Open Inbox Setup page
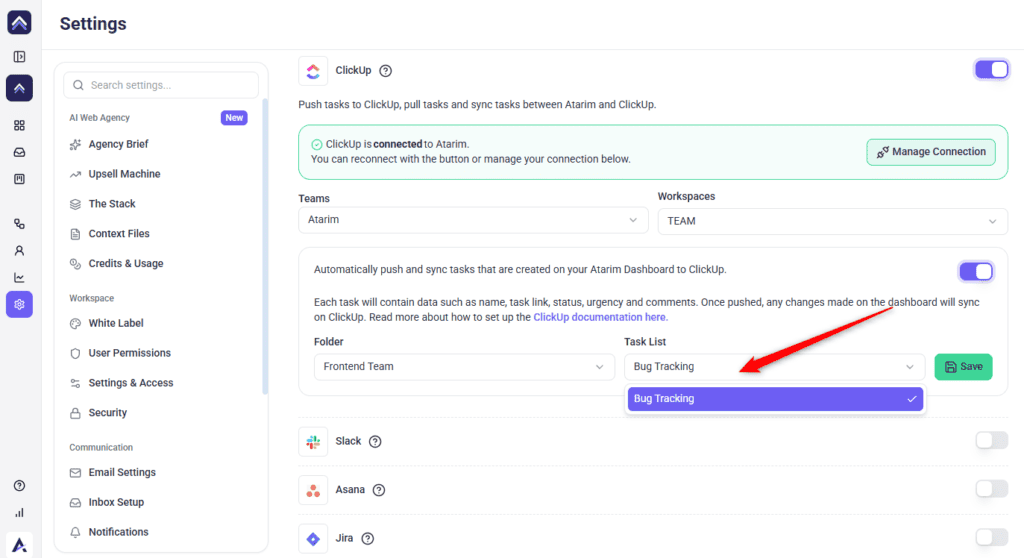This screenshot has height=558, width=1024. tap(116, 502)
